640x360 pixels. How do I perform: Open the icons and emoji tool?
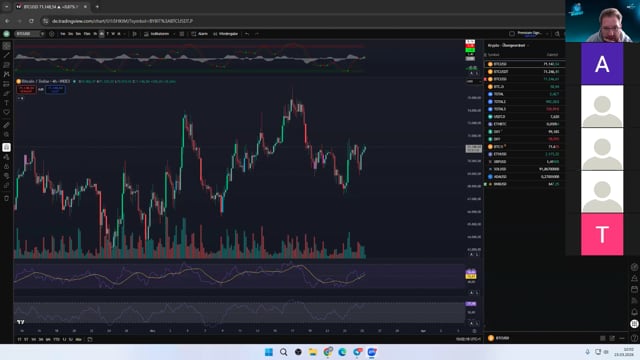coord(7,112)
